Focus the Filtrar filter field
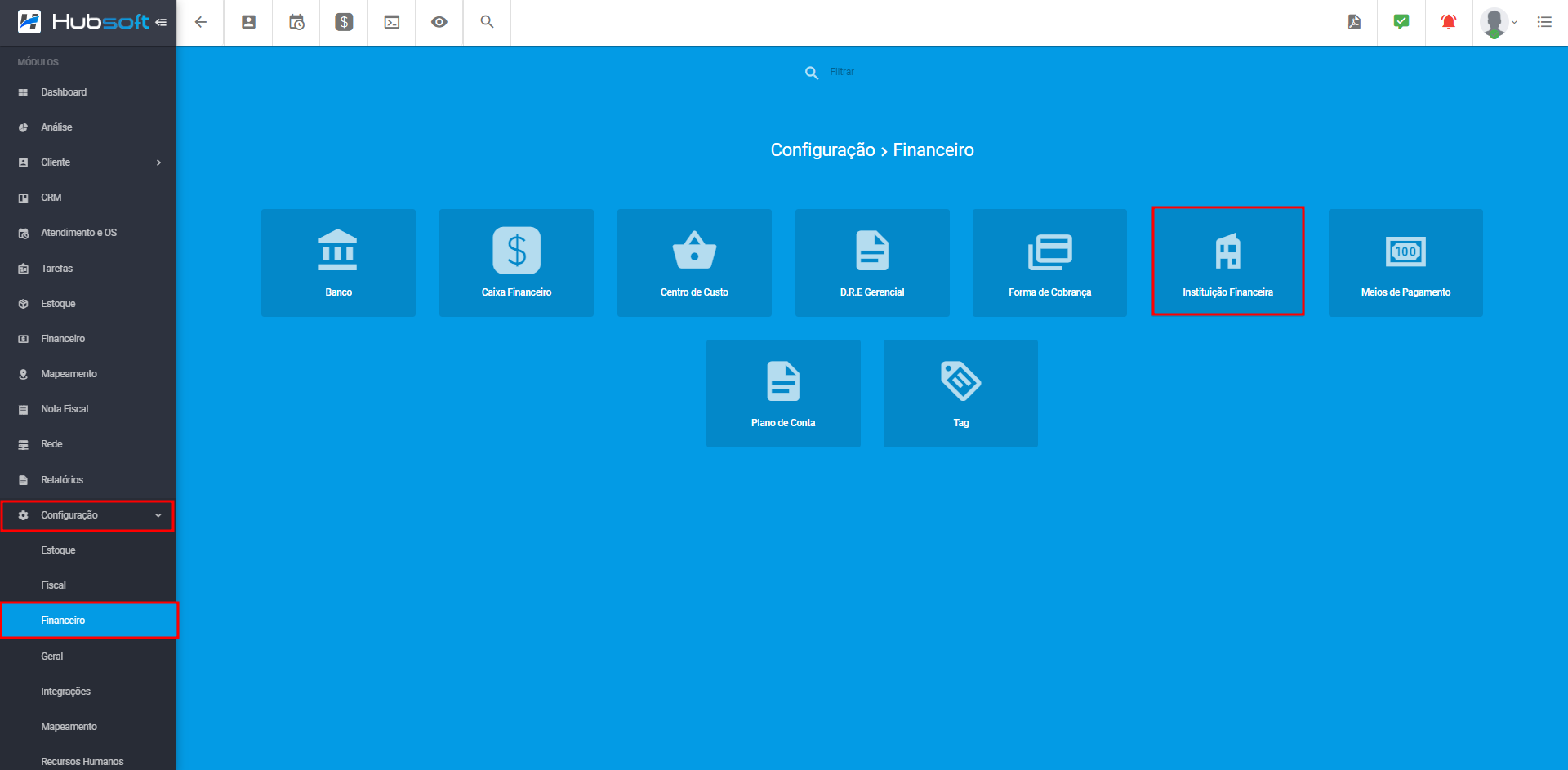Screen dimensions: 1568x770 885,72
